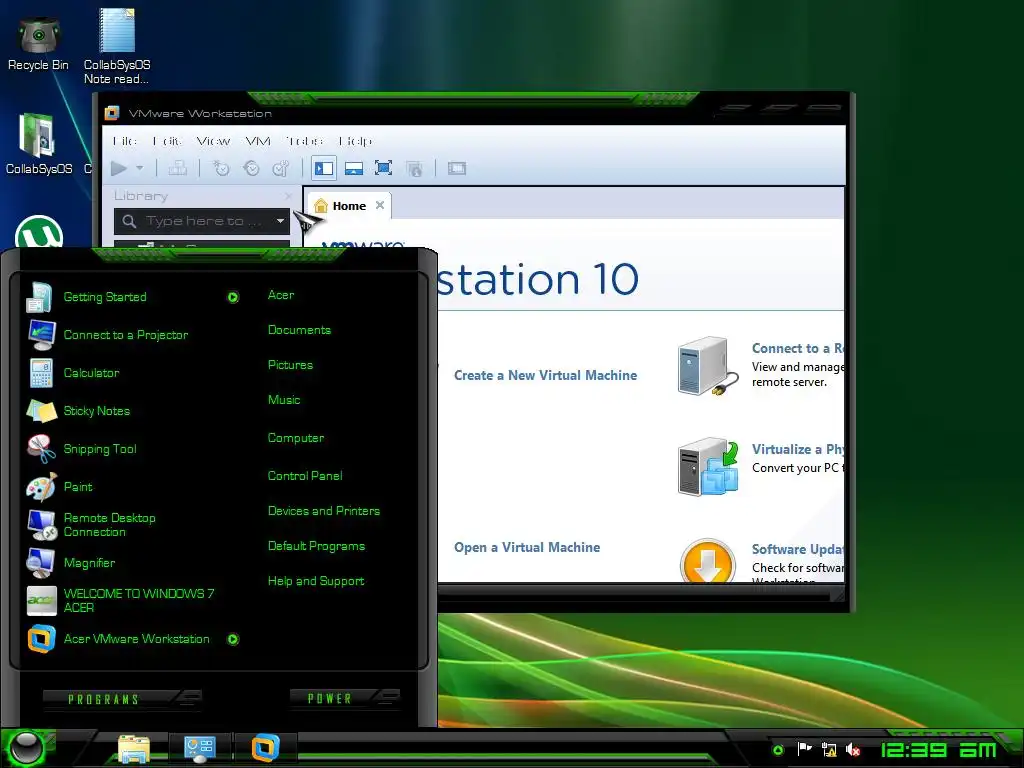Revert to snapshot toolbar icon
This screenshot has width=1024, height=768.
pos(251,168)
